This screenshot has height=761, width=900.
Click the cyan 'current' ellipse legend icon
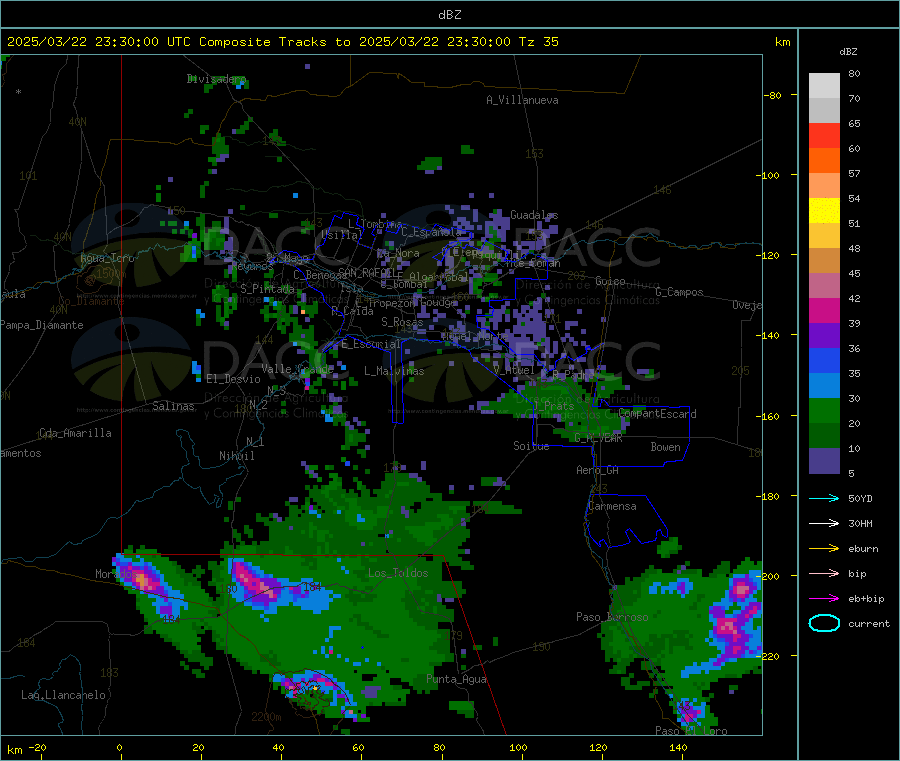tap(824, 623)
